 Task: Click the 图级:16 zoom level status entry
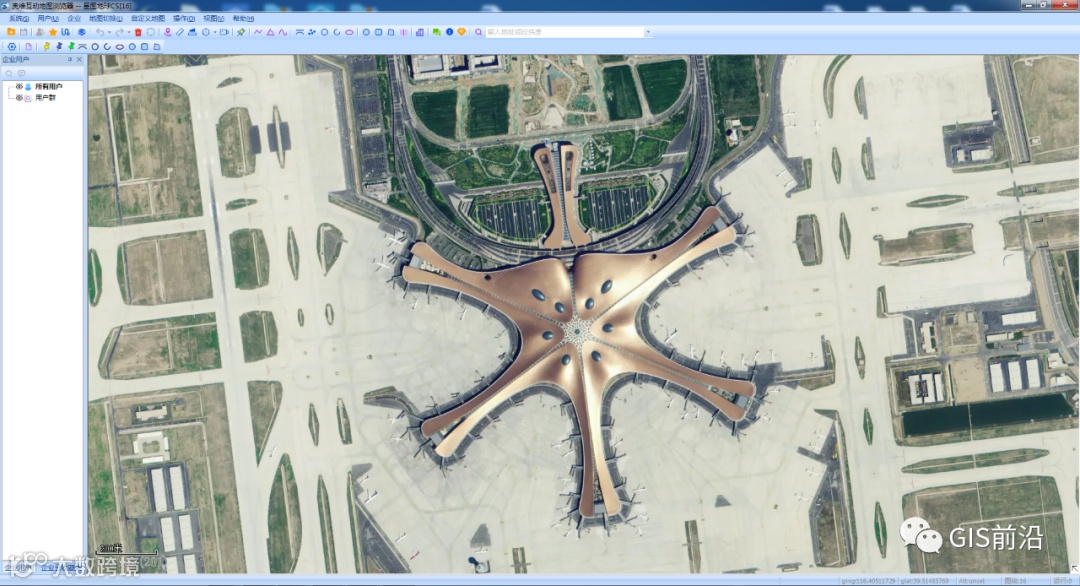1016,581
